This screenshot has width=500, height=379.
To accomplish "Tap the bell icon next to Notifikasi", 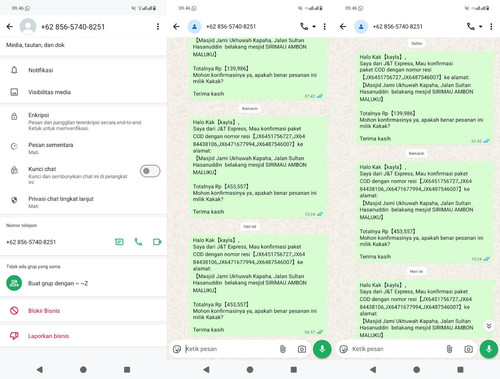I will (14, 70).
